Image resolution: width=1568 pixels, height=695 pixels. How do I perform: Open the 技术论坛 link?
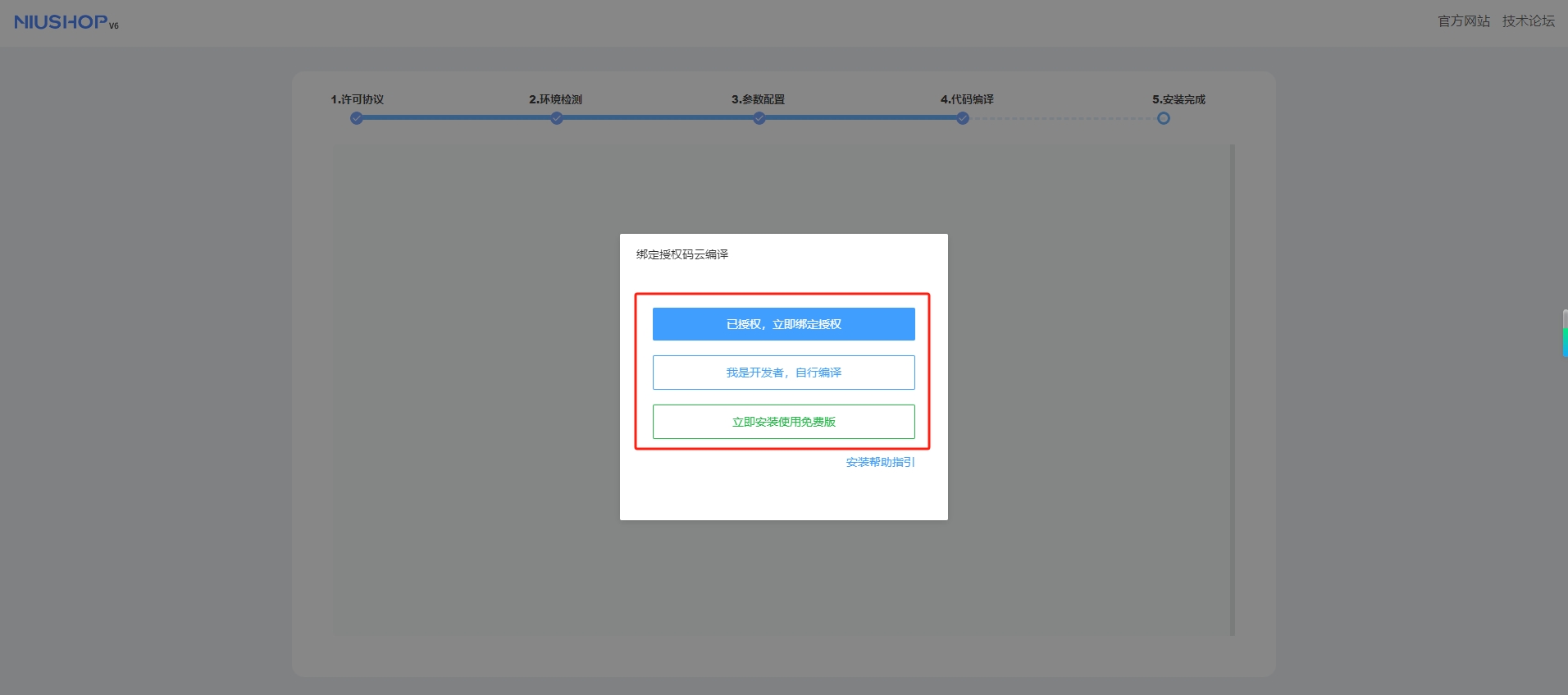1528,21
